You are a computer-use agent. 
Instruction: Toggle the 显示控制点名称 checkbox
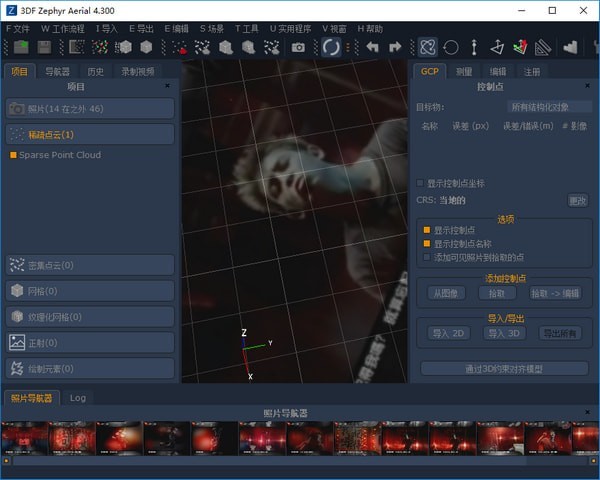pos(426,243)
